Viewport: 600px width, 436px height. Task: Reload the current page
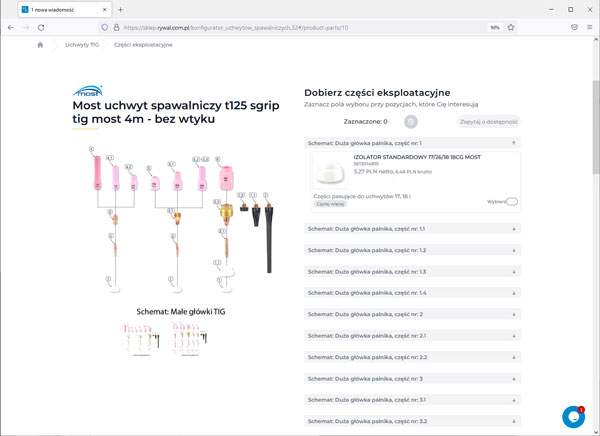(41, 28)
